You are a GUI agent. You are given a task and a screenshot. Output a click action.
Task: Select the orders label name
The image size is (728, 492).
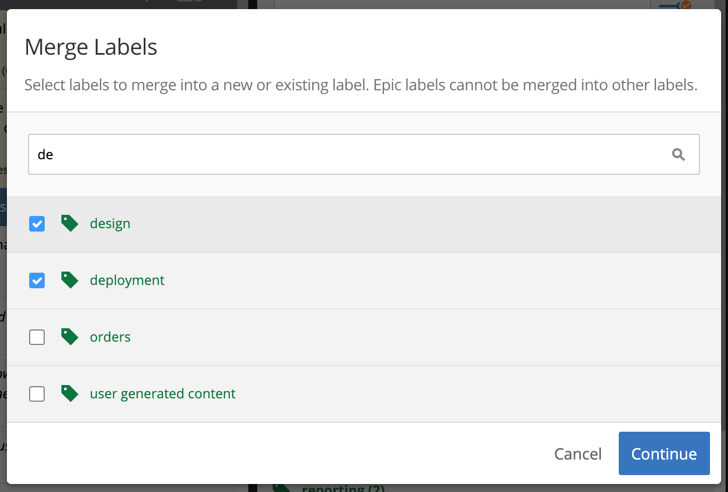tap(110, 337)
